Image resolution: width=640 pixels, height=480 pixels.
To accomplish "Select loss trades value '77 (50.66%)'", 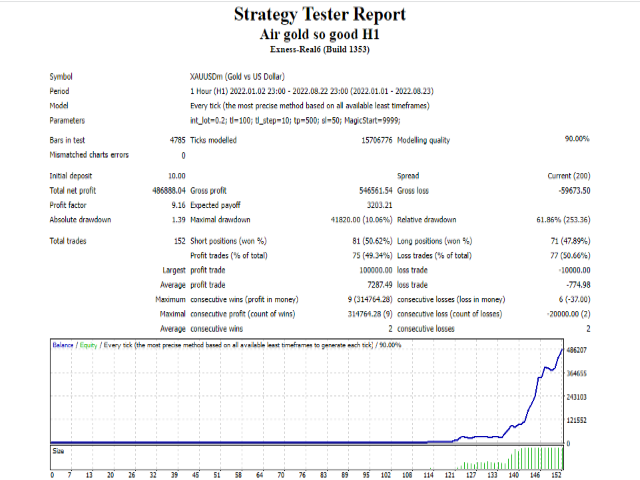I will point(570,256).
